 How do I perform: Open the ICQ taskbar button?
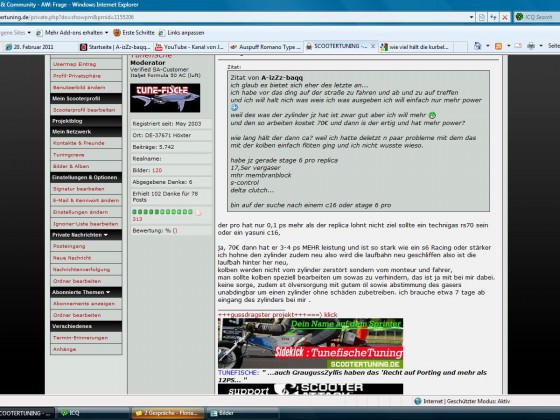[93, 413]
